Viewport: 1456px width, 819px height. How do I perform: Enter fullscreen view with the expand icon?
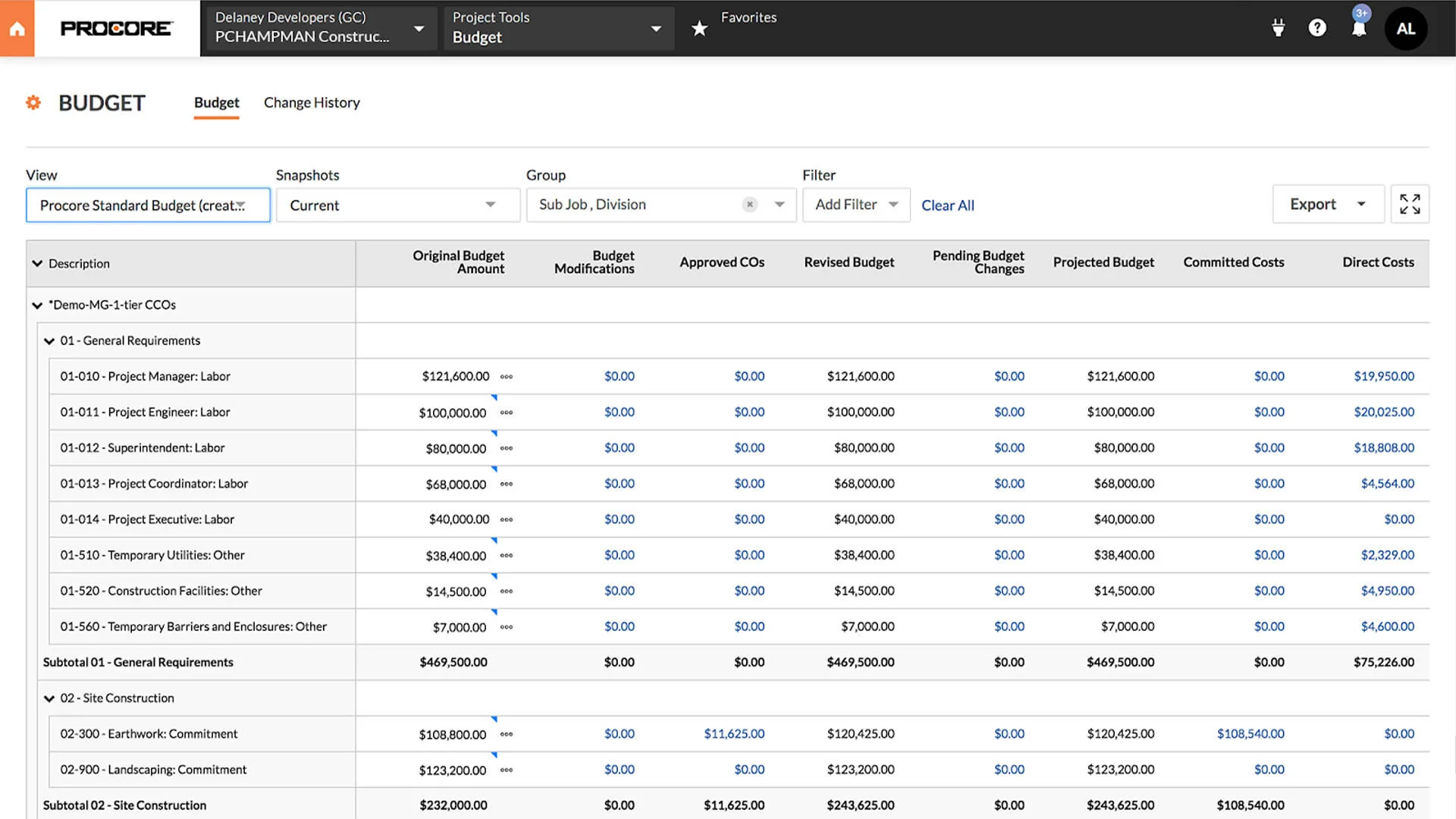(1410, 204)
